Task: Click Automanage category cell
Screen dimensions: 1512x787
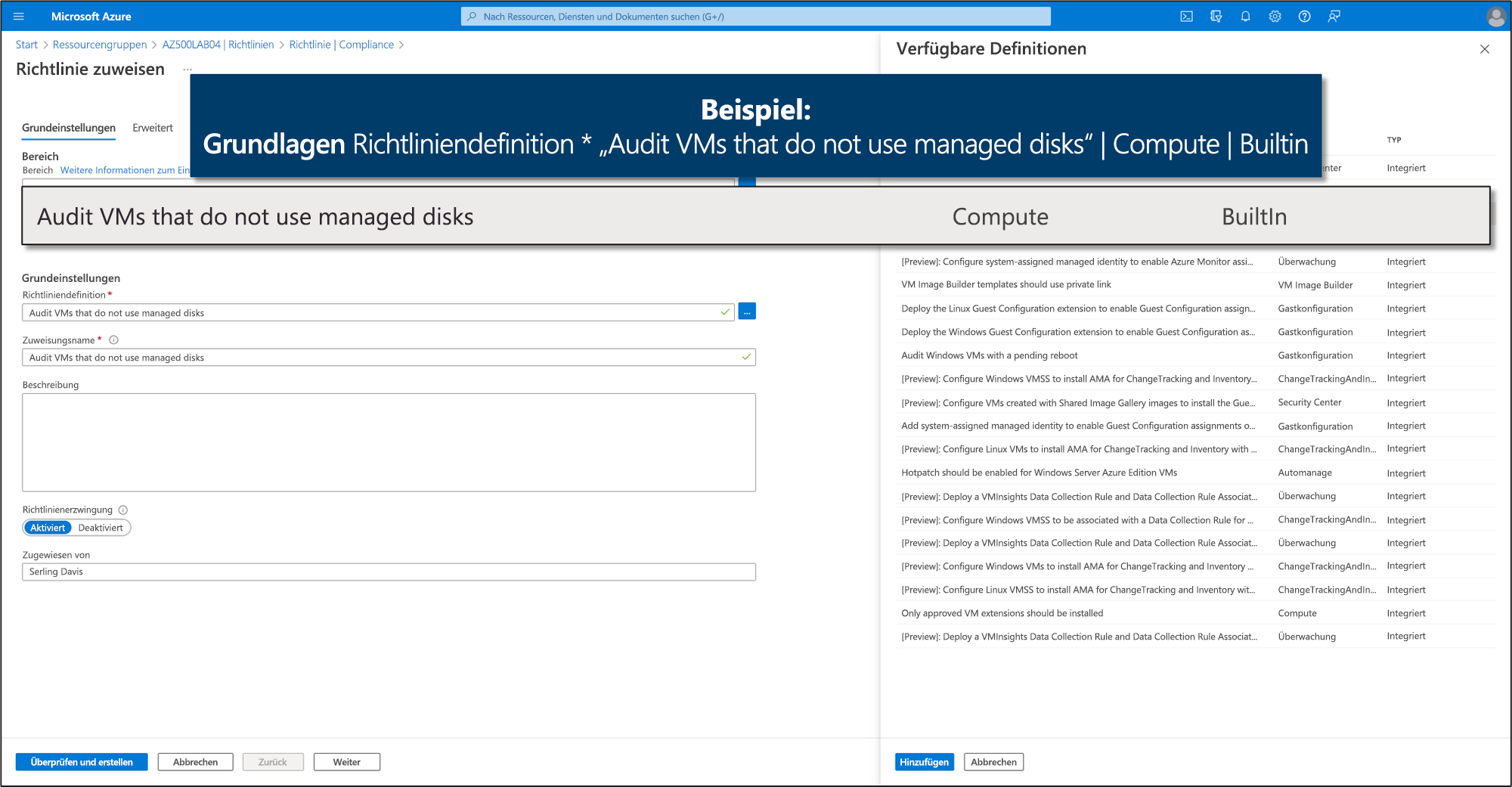Action: (1305, 473)
